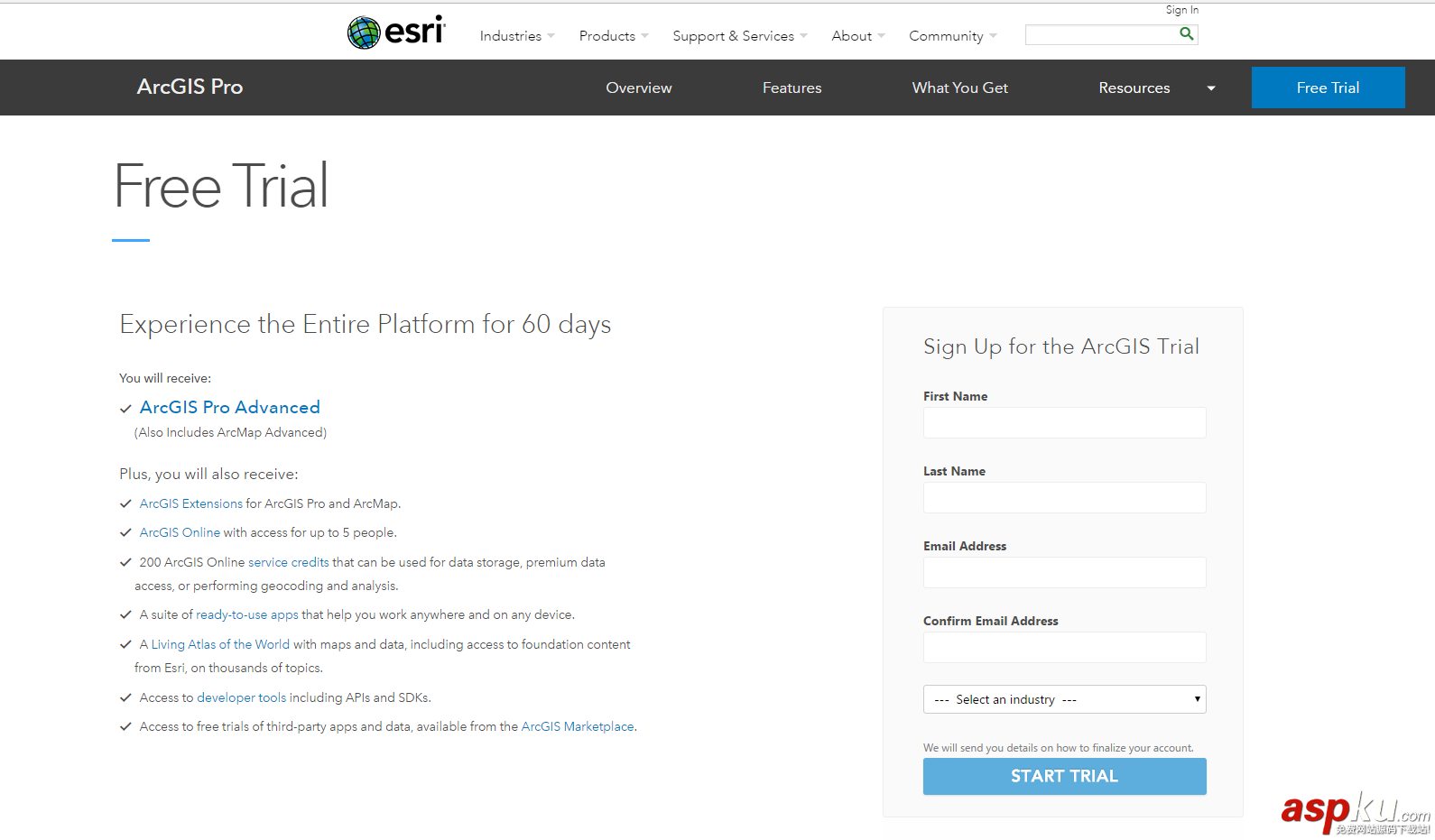This screenshot has width=1435, height=840.
Task: Open the Select an industry dropdown
Action: 1065,699
